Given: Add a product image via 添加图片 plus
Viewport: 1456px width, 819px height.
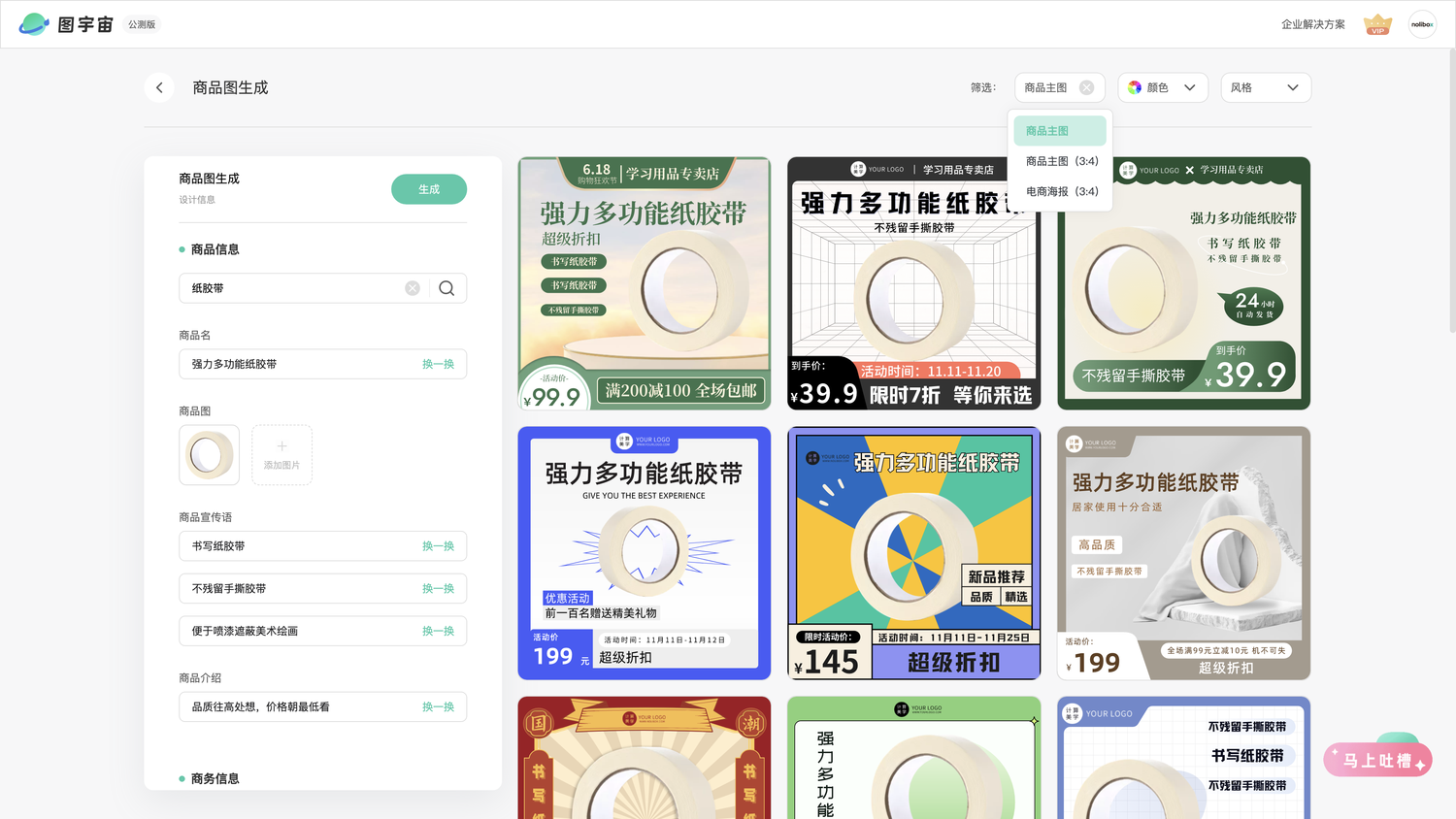Looking at the screenshot, I should pos(281,454).
